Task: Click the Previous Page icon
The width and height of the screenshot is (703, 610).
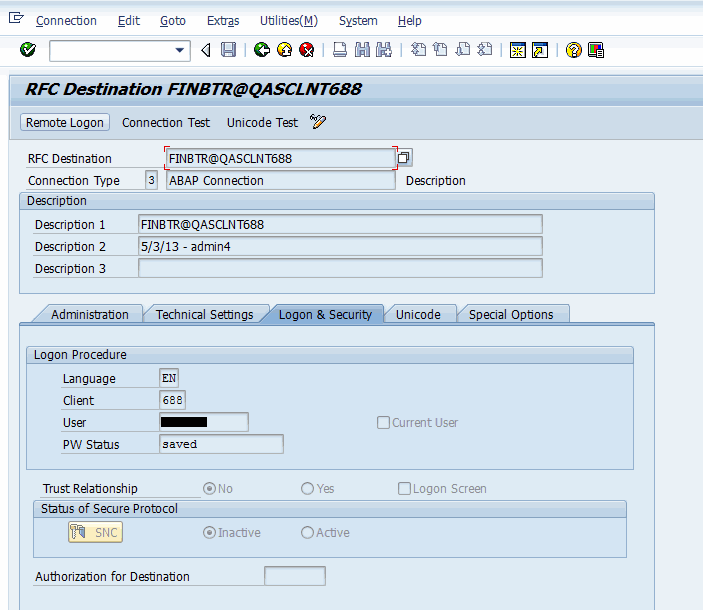Action: tap(440, 50)
